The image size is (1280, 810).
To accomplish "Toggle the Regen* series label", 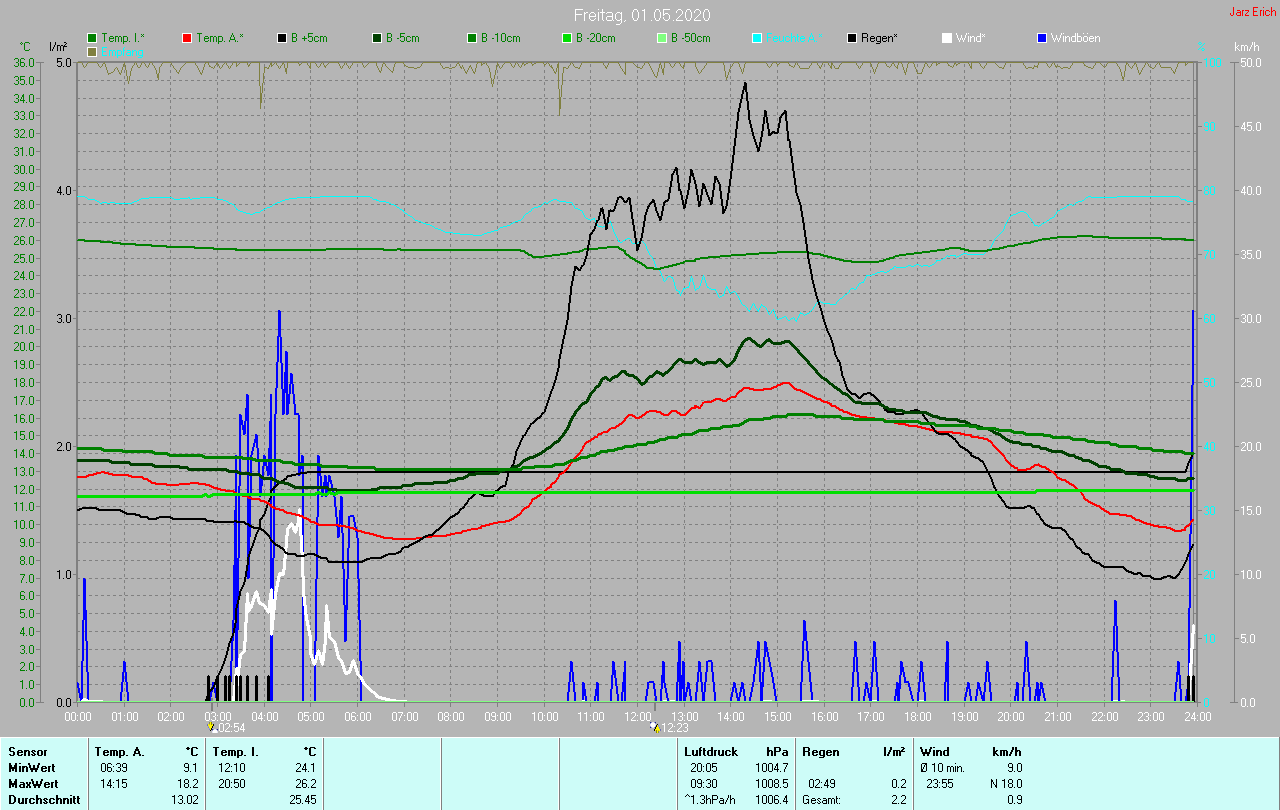I will point(880,38).
